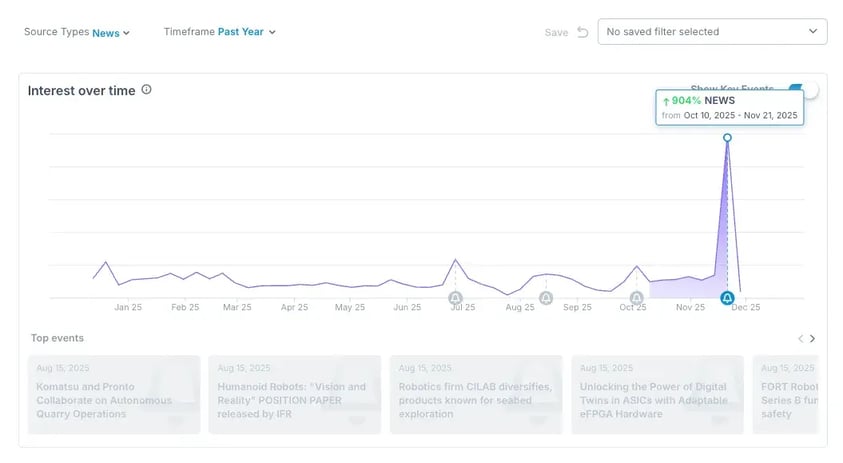Open the Unlocking the Power of Digital Twins card
Viewport: 843px width, 463px height.
[657, 394]
